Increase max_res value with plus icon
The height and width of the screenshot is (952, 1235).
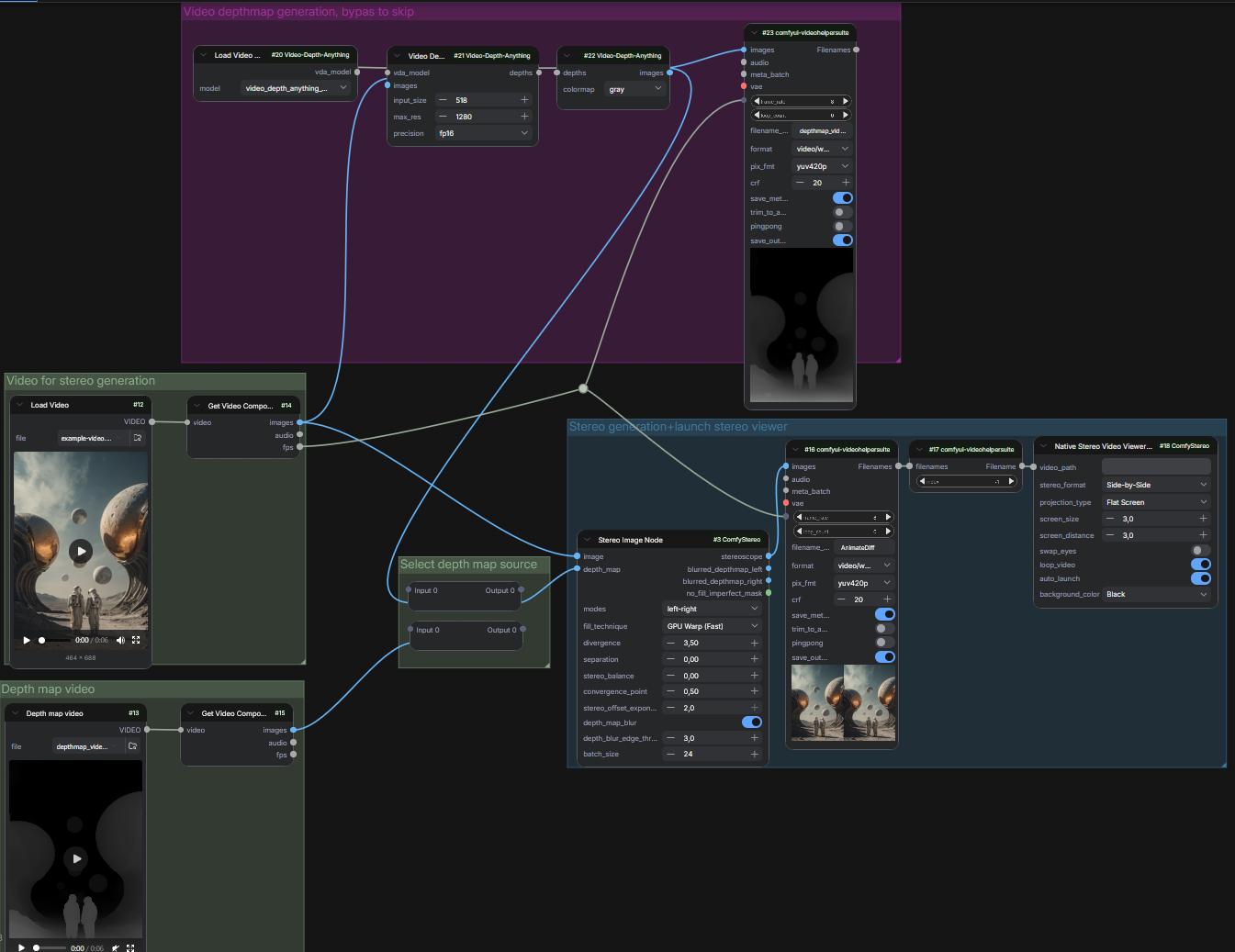point(524,117)
